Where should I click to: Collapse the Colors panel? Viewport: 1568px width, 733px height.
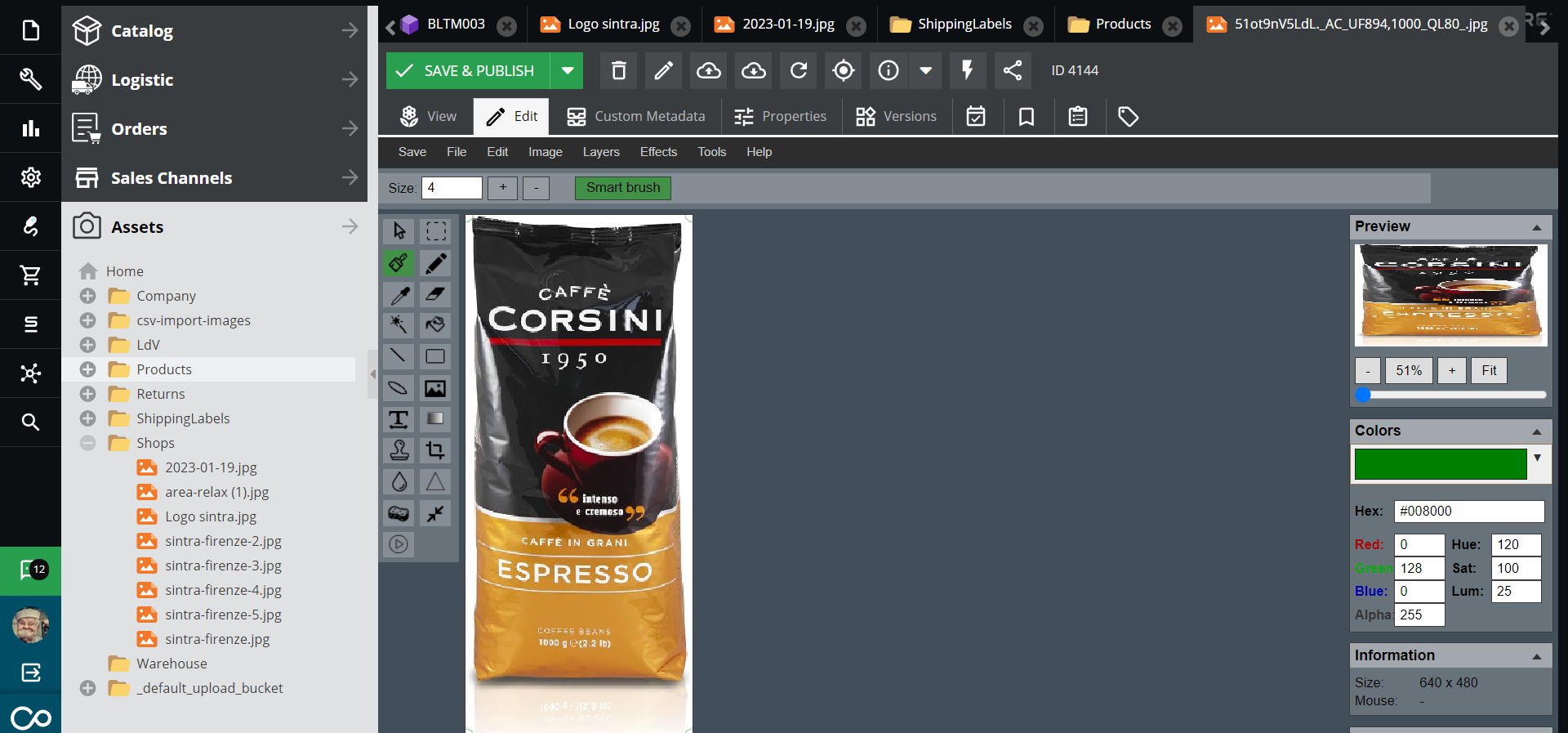click(x=1537, y=431)
